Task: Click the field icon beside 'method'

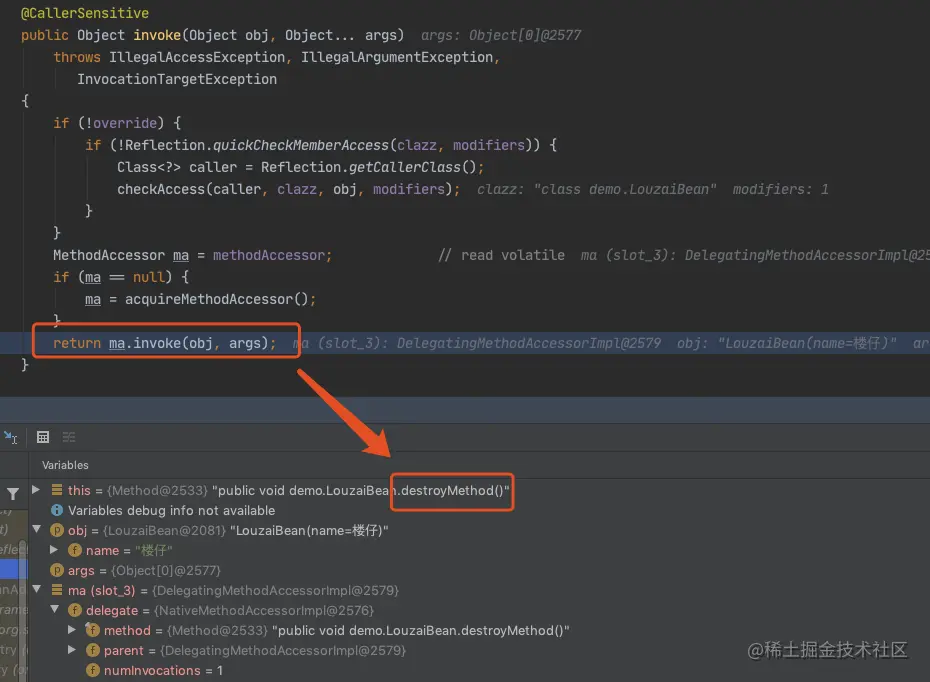Action: click(93, 630)
